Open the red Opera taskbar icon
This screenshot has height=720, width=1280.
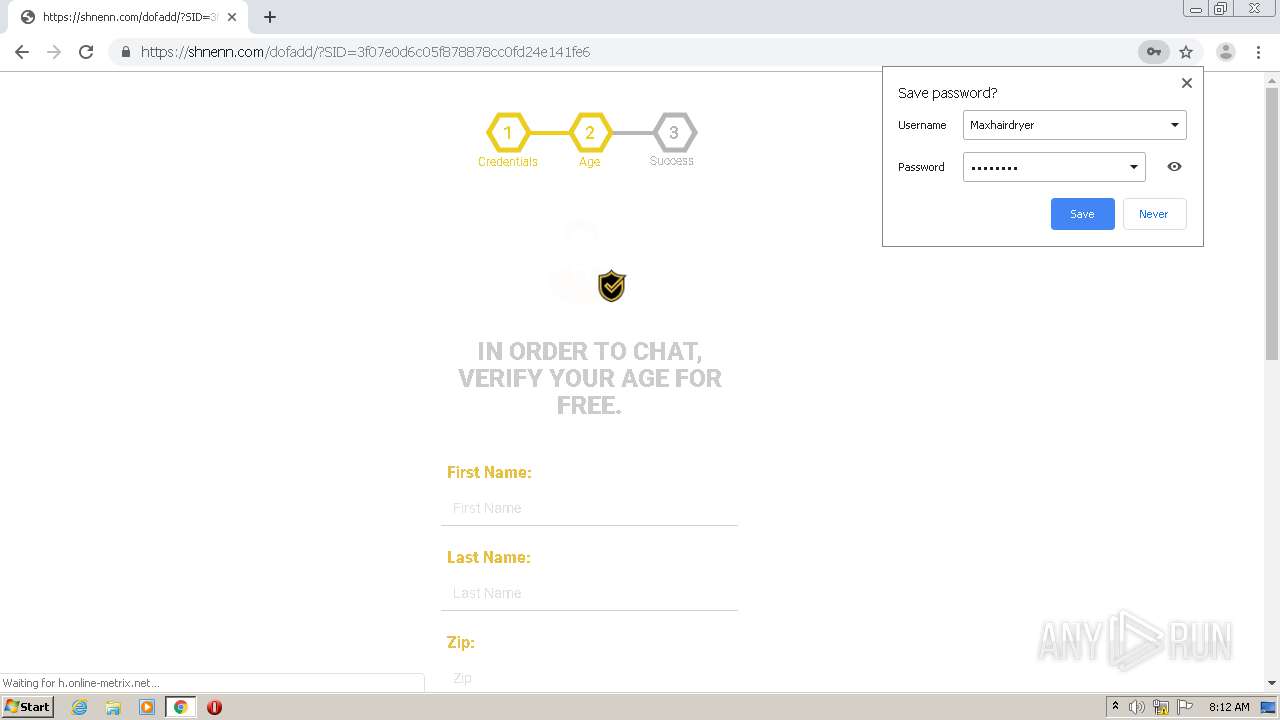click(x=214, y=707)
